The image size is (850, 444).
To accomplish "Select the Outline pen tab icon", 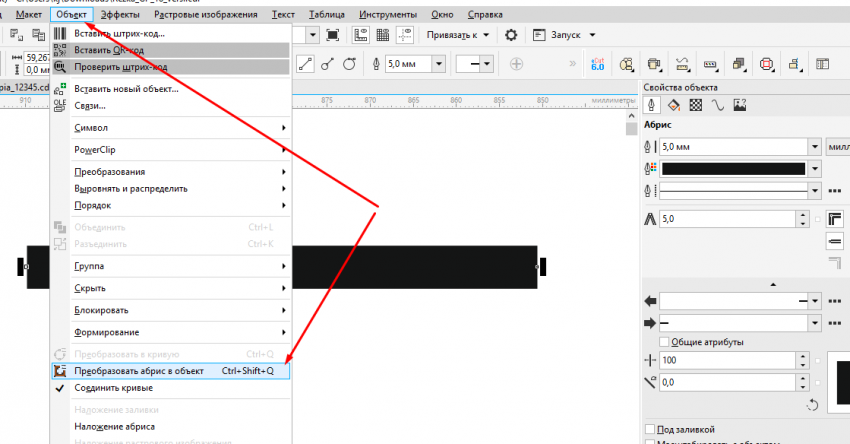I will click(x=651, y=105).
